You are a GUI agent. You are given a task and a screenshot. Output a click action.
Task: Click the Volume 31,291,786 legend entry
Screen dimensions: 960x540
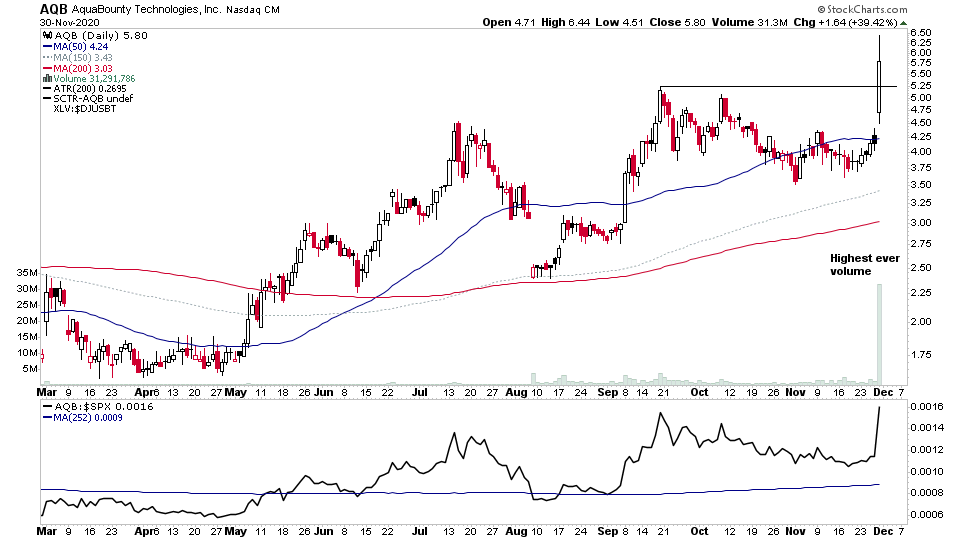tap(94, 78)
